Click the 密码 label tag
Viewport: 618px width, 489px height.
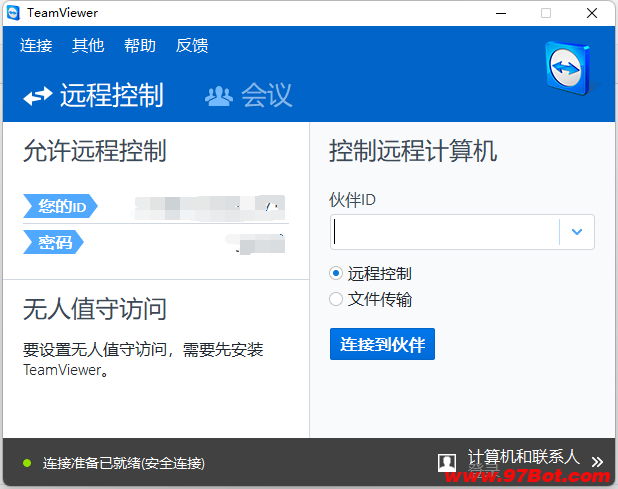54,242
